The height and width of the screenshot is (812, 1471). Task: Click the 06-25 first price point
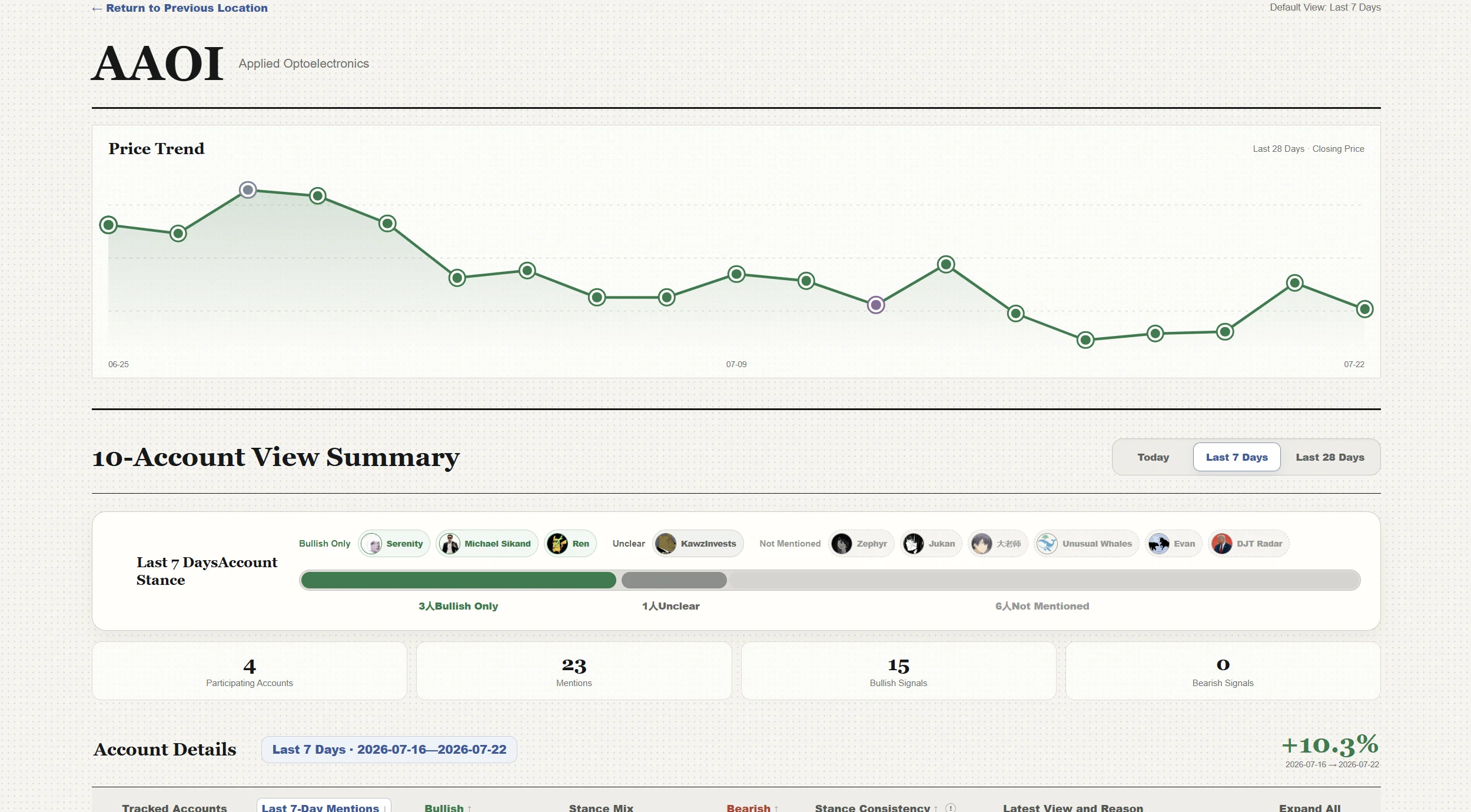point(108,225)
